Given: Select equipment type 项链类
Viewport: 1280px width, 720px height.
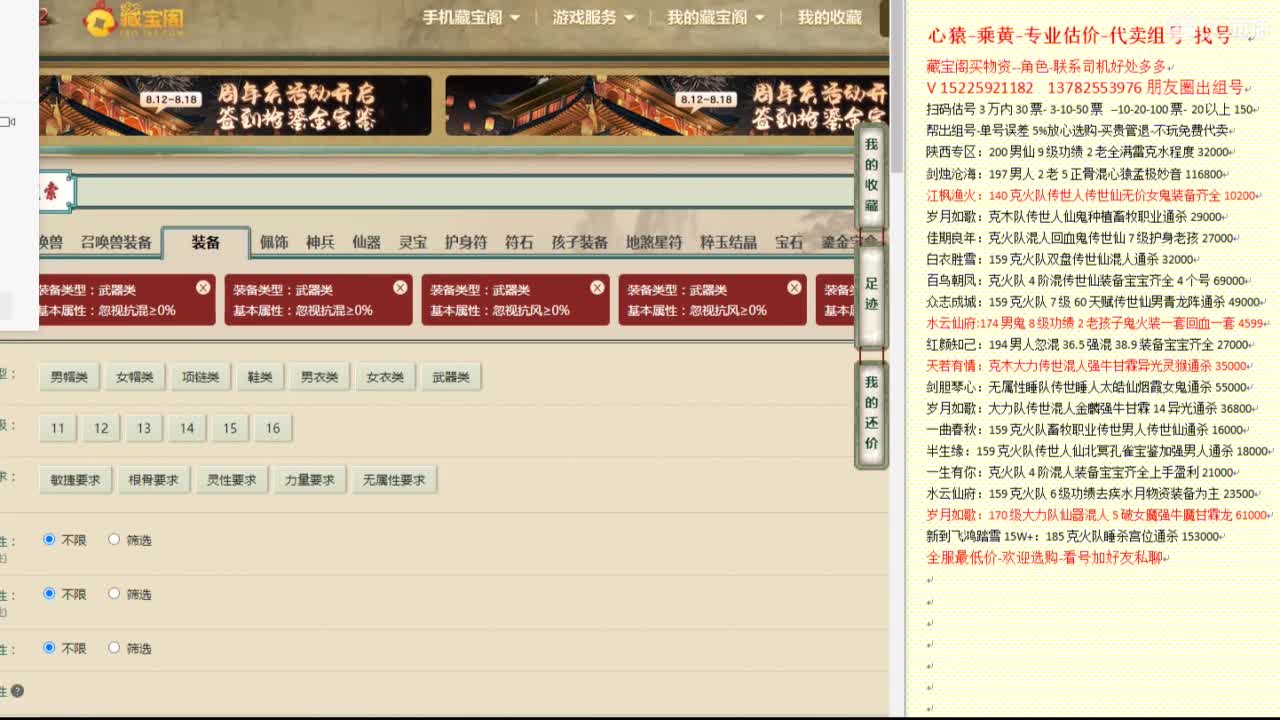Looking at the screenshot, I should (200, 377).
